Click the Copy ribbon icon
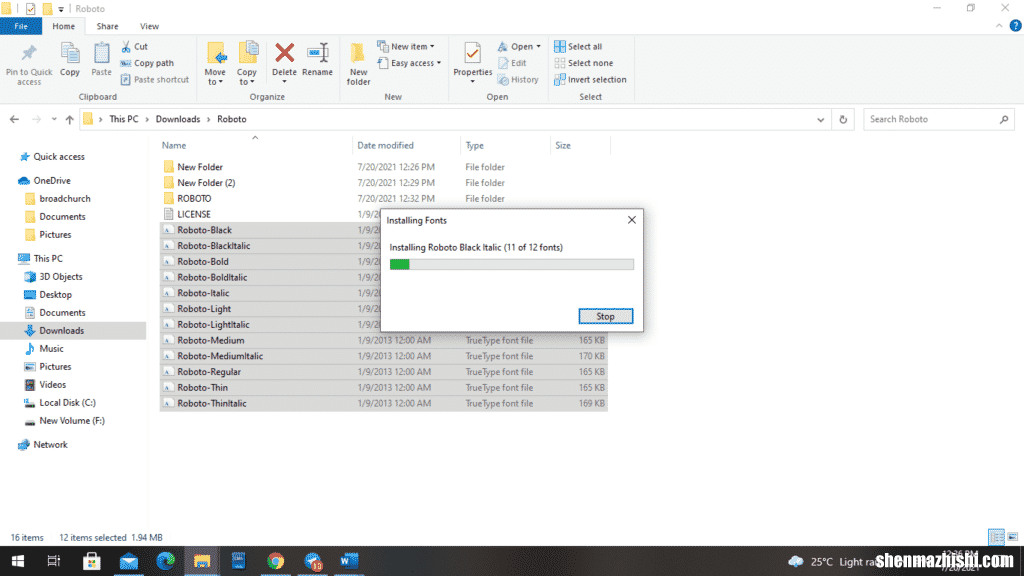The image size is (1024, 576). click(70, 53)
